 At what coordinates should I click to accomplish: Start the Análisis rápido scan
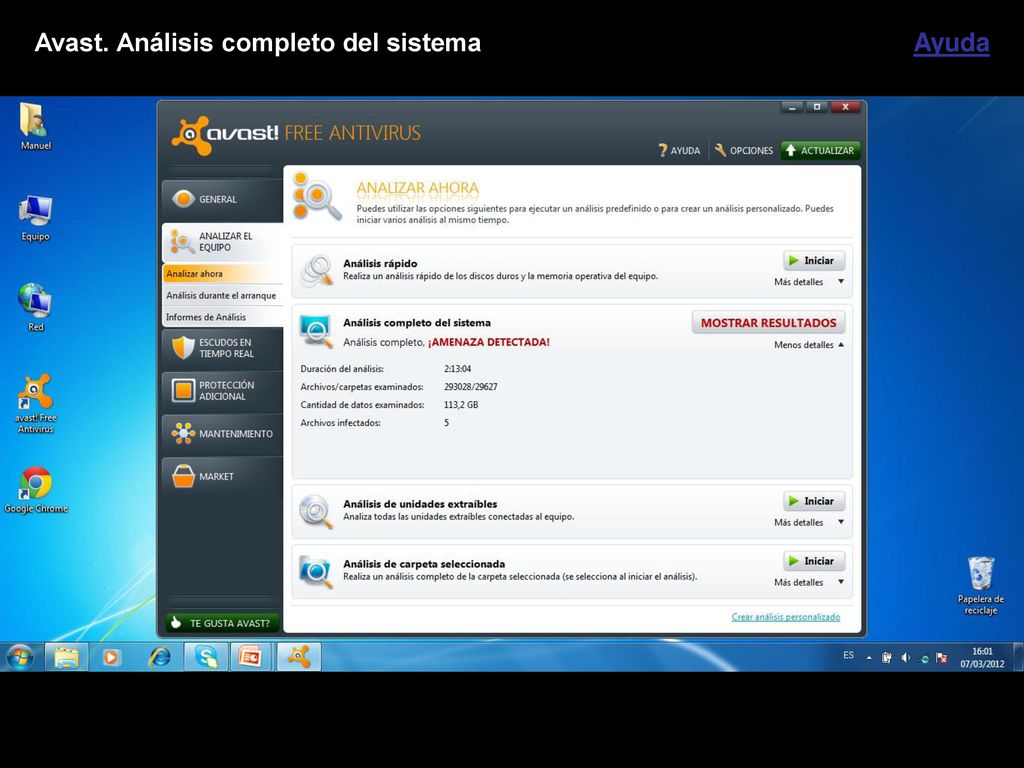[x=814, y=261]
